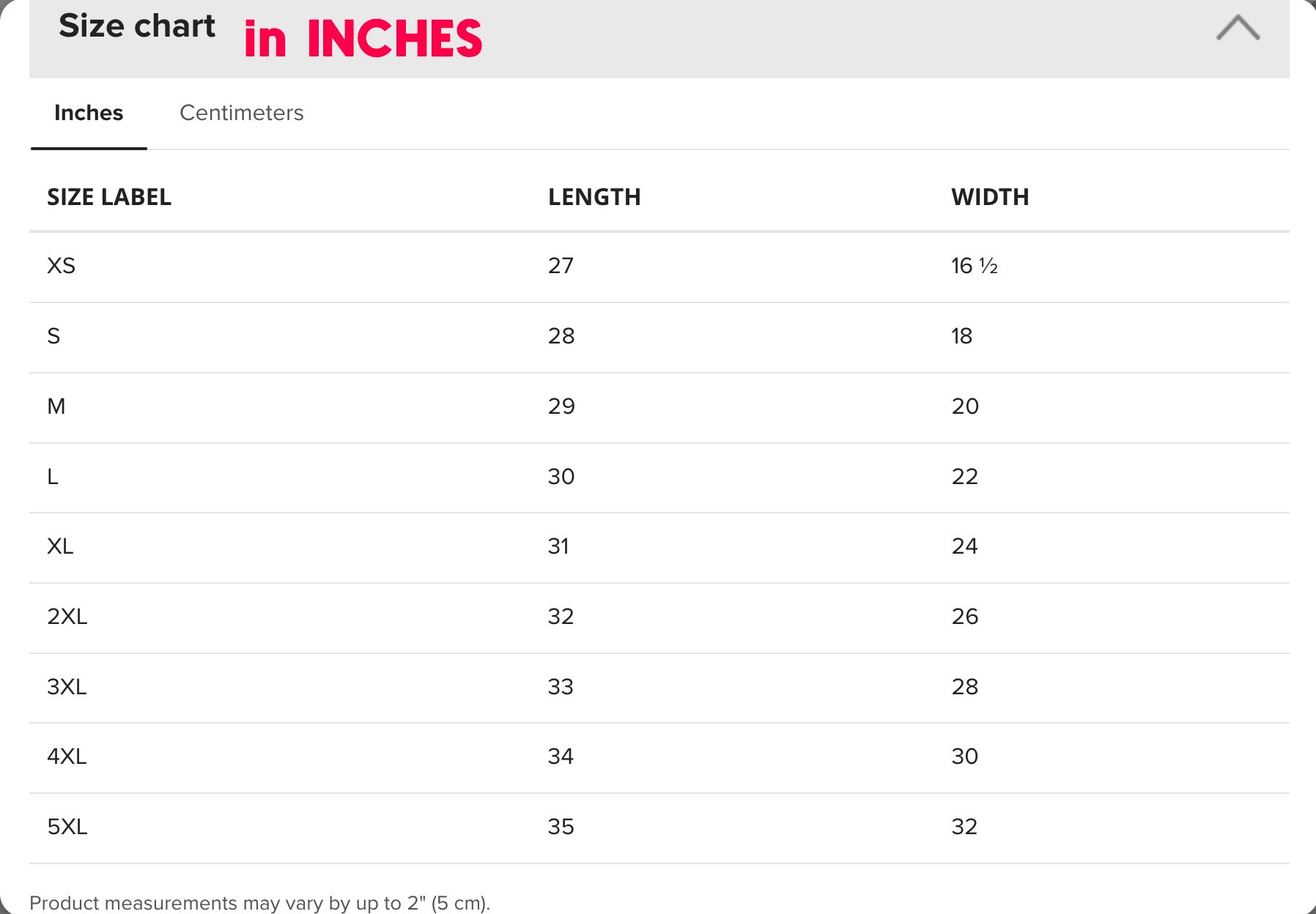Click the red "in INCHES" annotation

363,39
